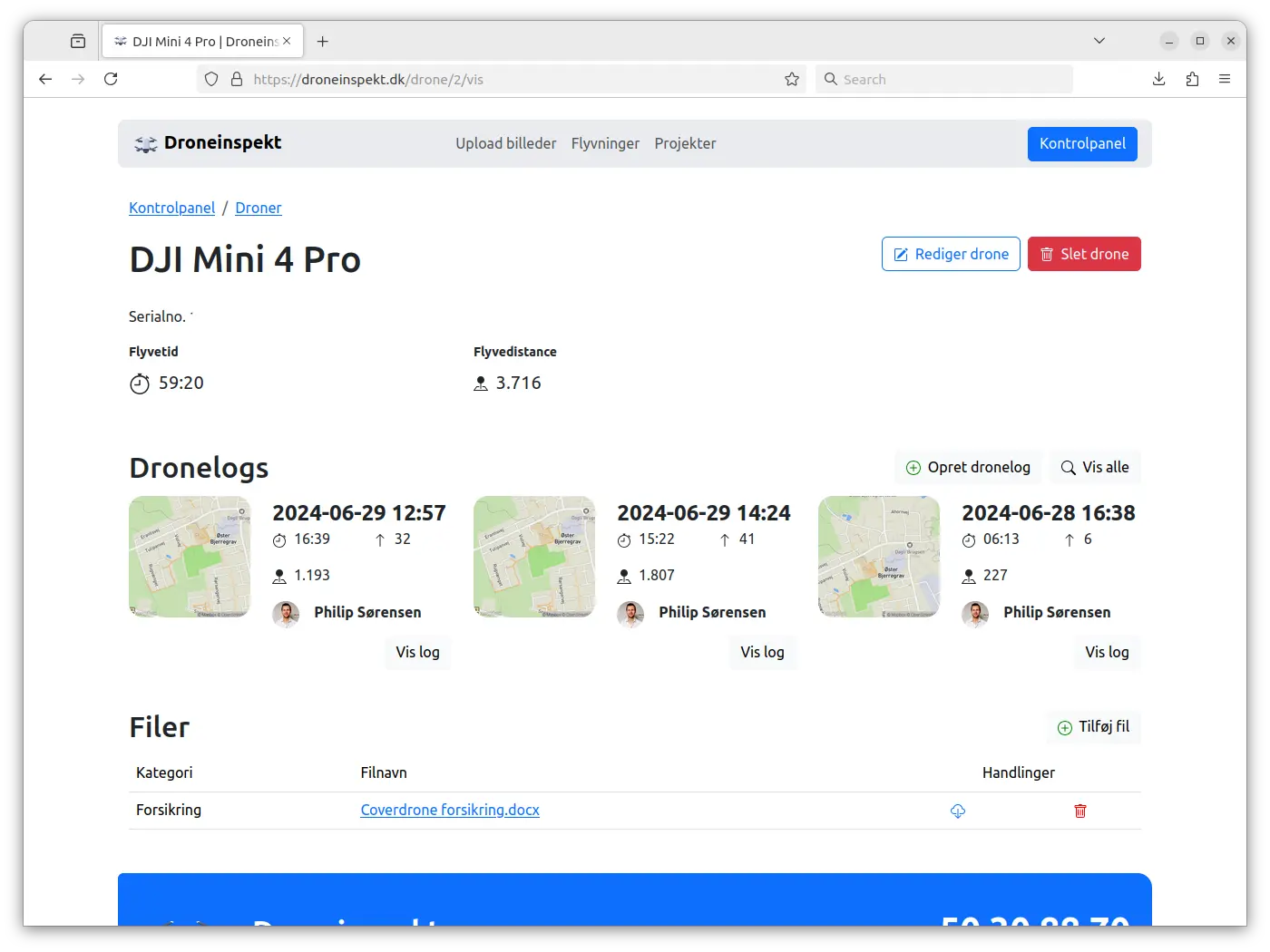
Task: Click the Kontrolpanel button
Action: point(1082,143)
